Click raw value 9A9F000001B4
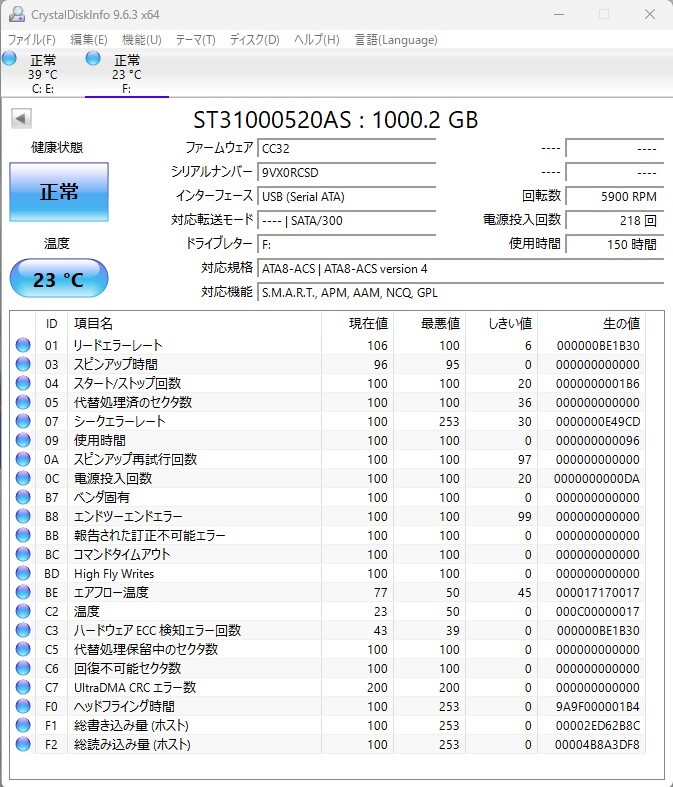The image size is (673, 787). 597,707
